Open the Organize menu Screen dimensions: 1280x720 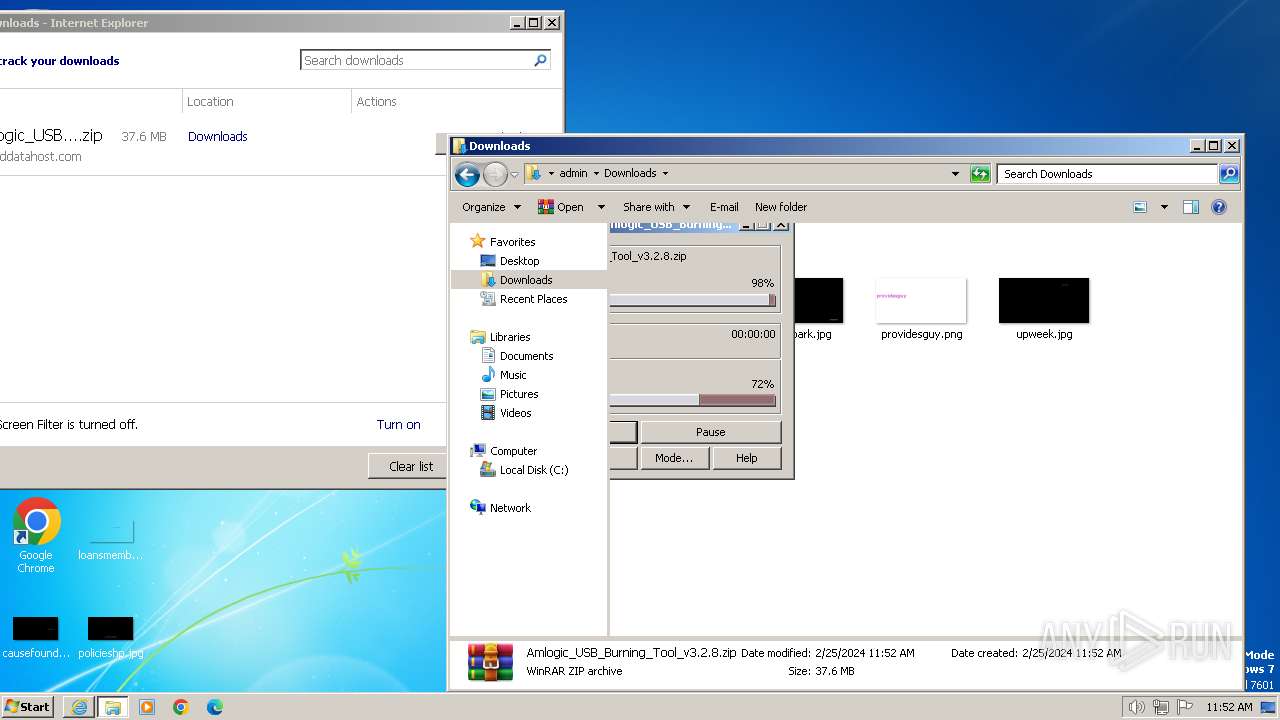pyautogui.click(x=491, y=207)
